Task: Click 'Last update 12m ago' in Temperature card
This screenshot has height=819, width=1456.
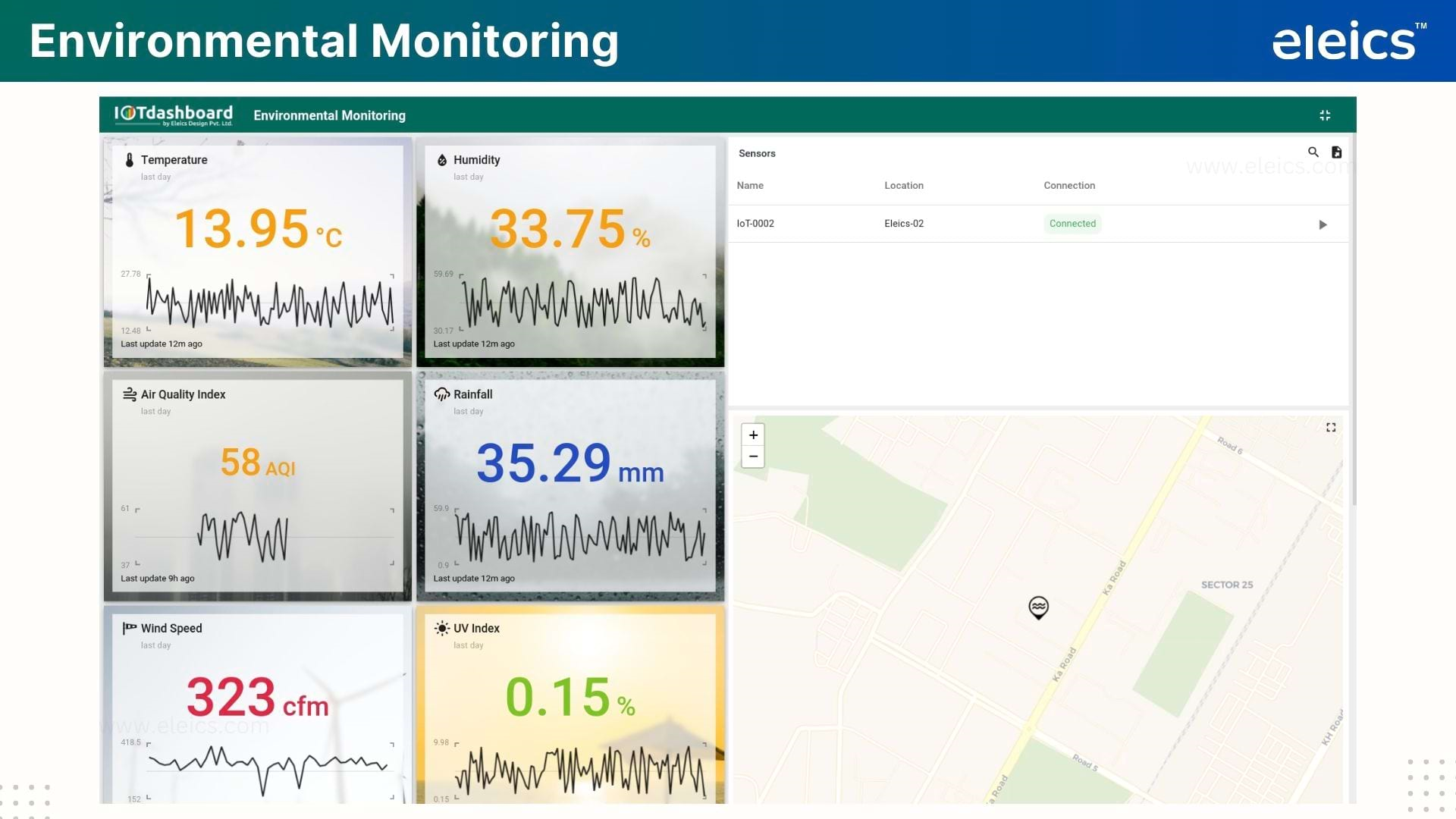Action: click(162, 344)
